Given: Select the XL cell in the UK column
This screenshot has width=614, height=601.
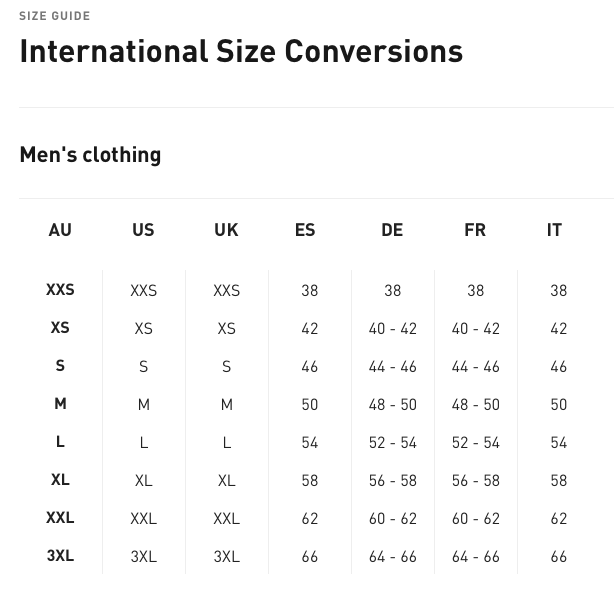Looking at the screenshot, I should pyautogui.click(x=226, y=481).
